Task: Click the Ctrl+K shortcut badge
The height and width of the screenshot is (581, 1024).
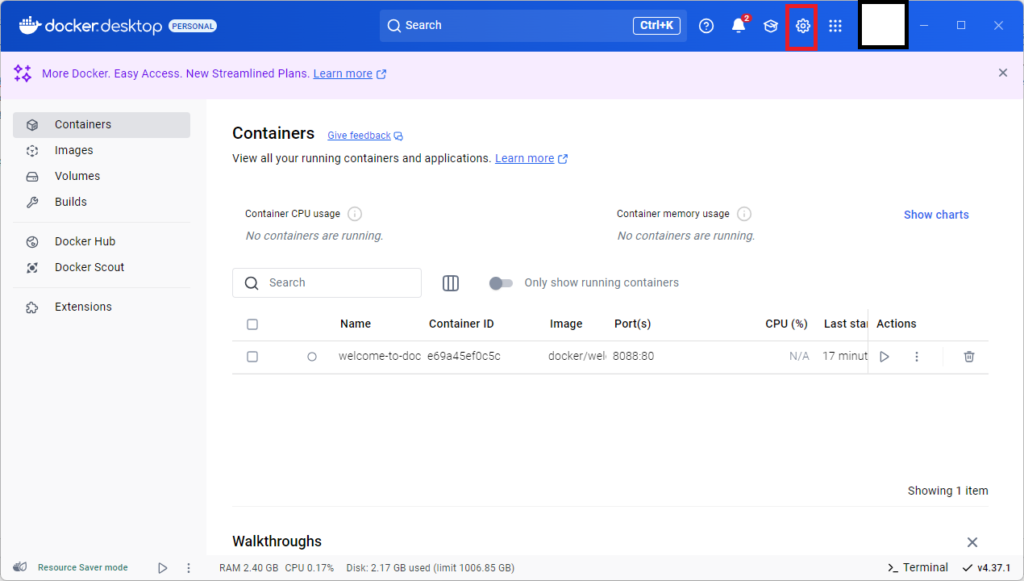Action: click(656, 25)
